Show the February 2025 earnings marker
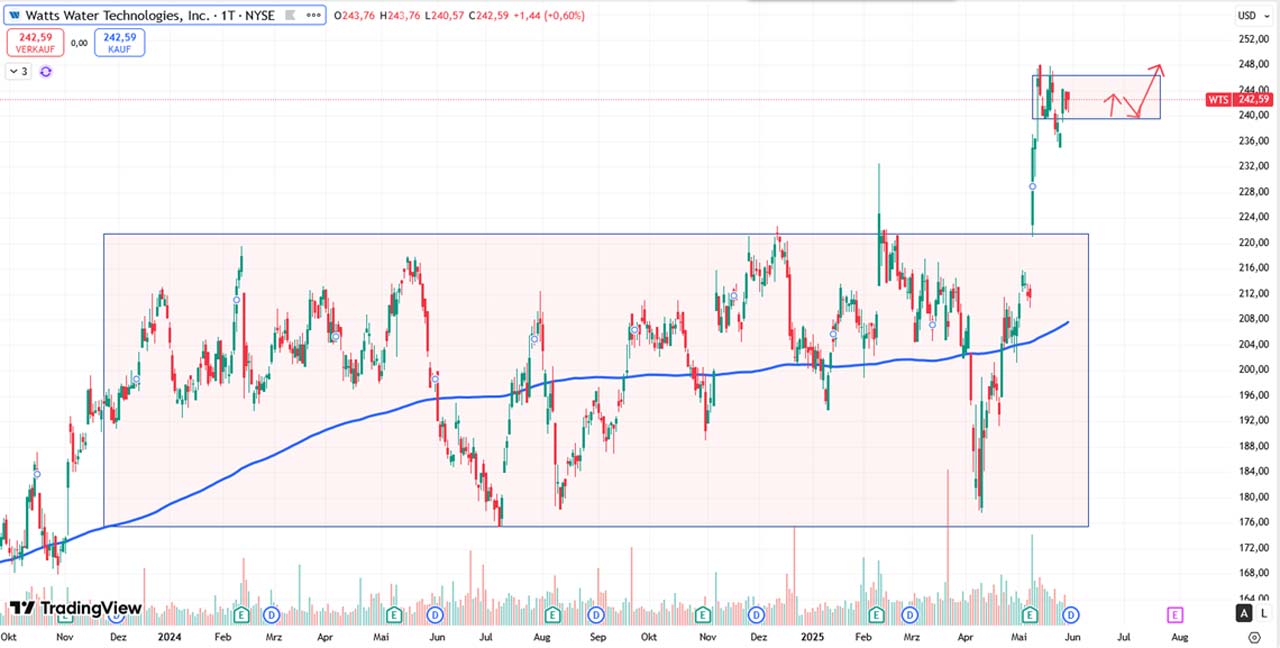The height and width of the screenshot is (648, 1280). click(x=877, y=613)
